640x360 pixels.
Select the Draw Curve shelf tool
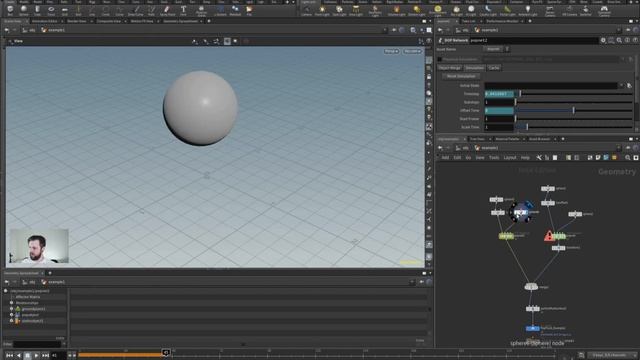(136, 10)
